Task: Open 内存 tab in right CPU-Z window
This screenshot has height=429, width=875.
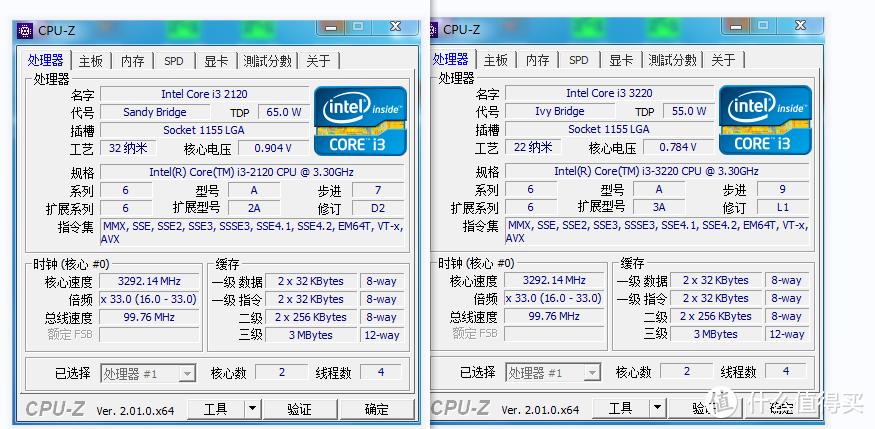Action: [x=538, y=60]
